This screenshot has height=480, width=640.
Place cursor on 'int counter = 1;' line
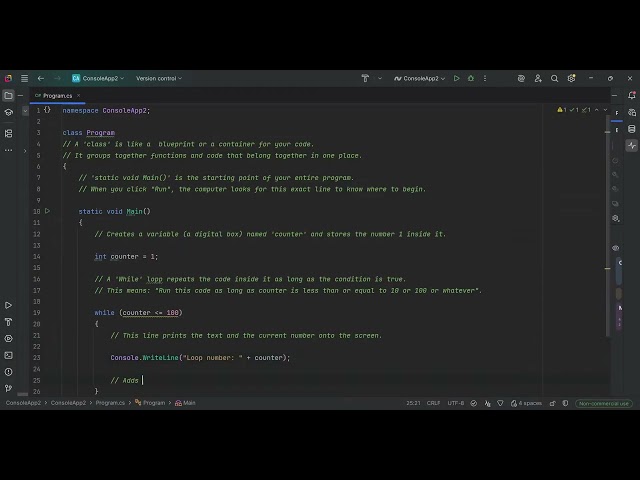pos(126,256)
